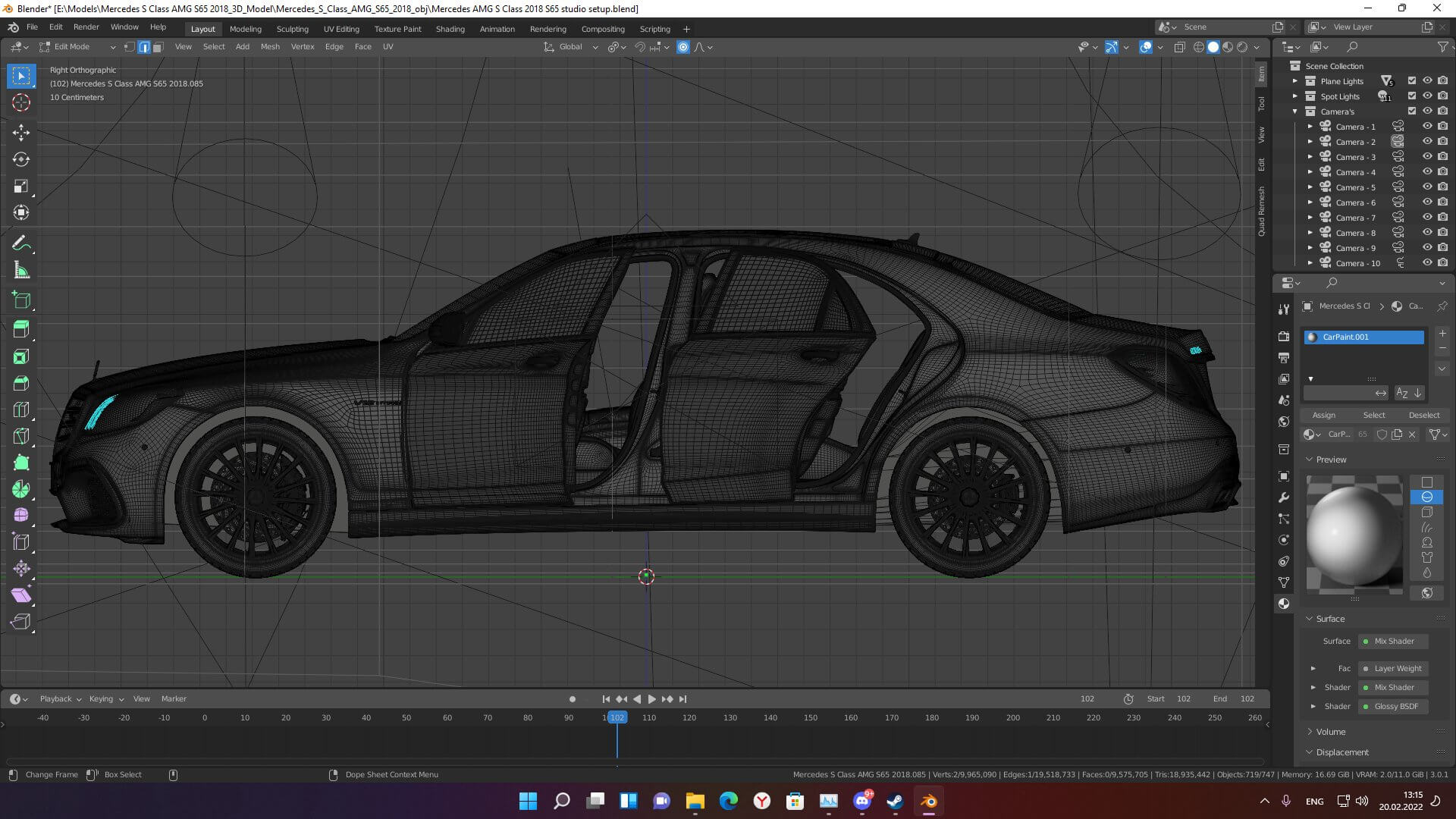Switch to rendered viewport shading
This screenshot has width=1456, height=819.
(1242, 47)
